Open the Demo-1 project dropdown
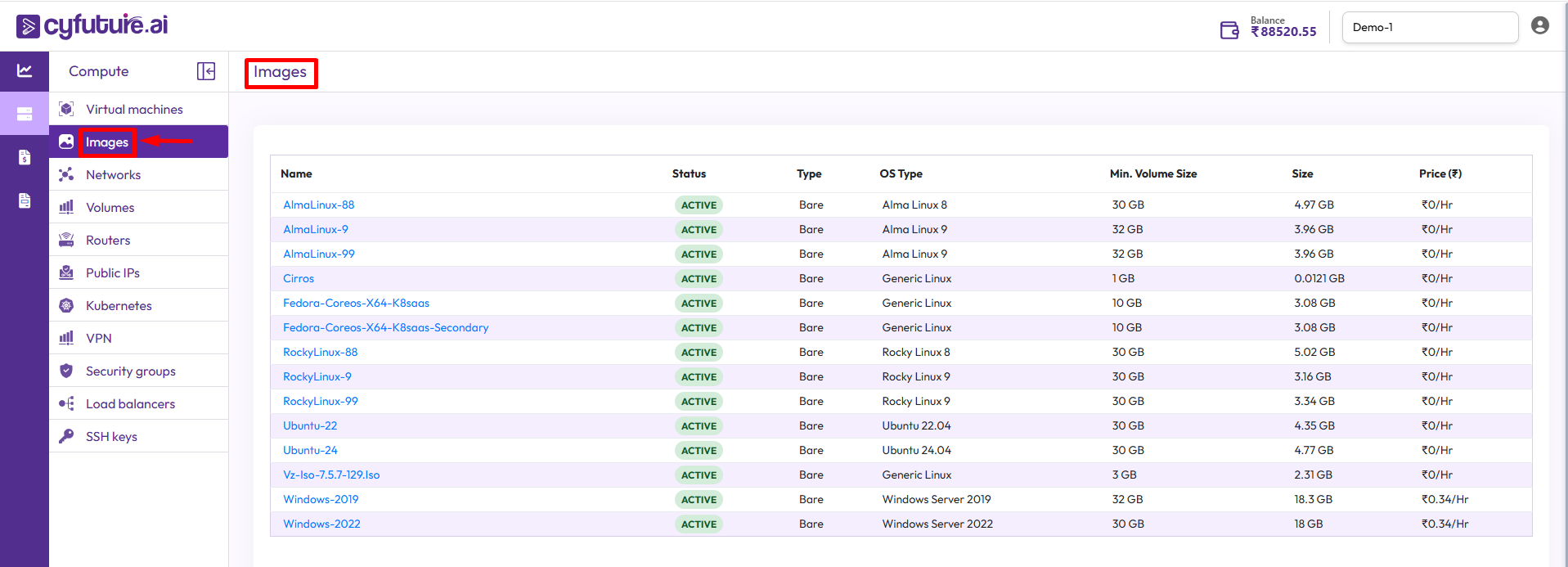This screenshot has height=567, width=1568. coord(1429,27)
